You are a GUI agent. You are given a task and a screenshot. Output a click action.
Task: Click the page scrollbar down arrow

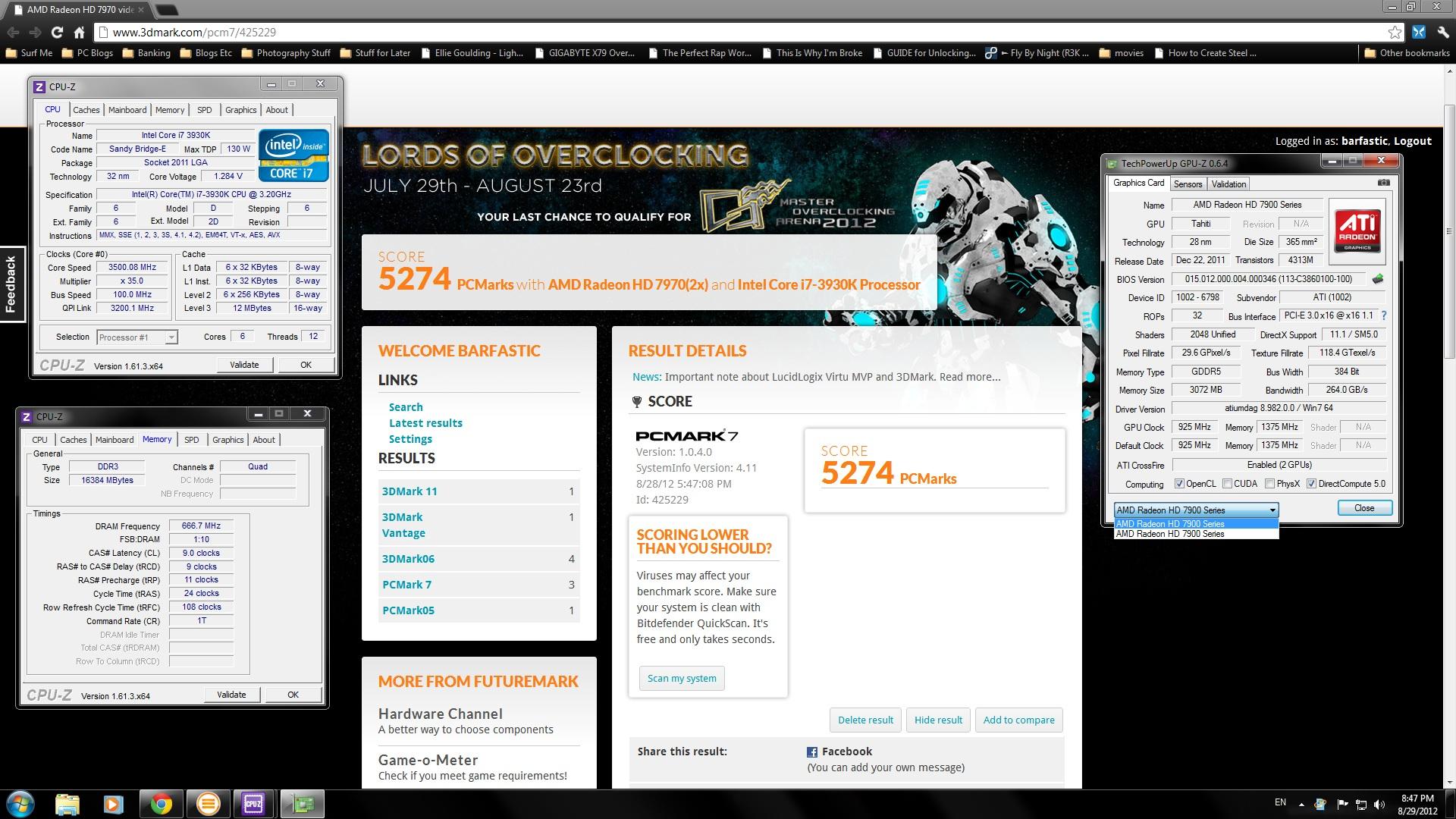(1449, 782)
